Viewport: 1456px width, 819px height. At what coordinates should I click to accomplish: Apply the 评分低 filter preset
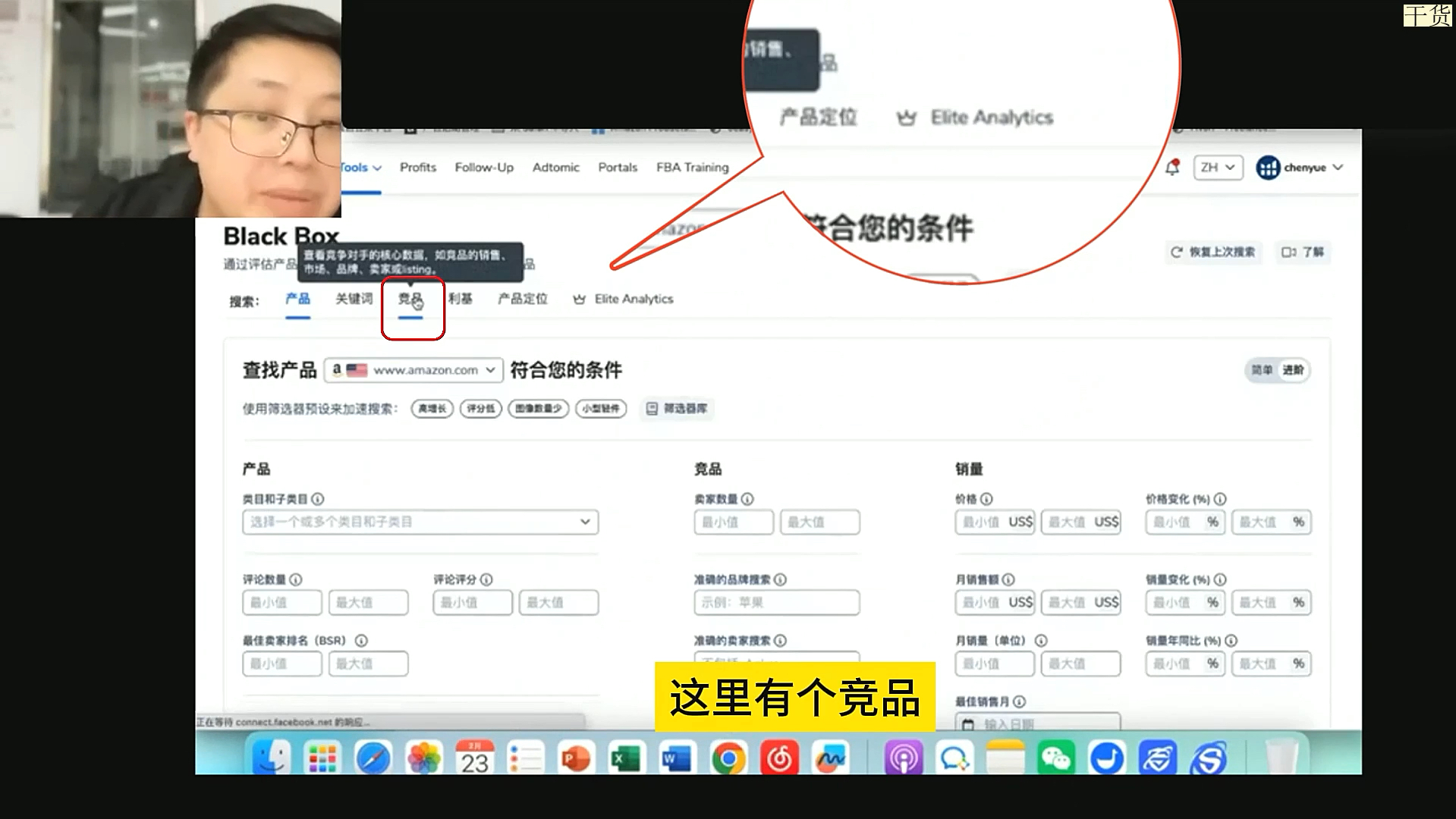tap(481, 409)
